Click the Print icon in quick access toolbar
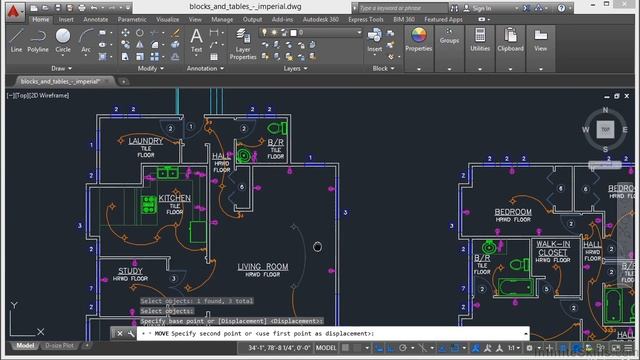Screen dimensions: 640x360 pos(82,8)
